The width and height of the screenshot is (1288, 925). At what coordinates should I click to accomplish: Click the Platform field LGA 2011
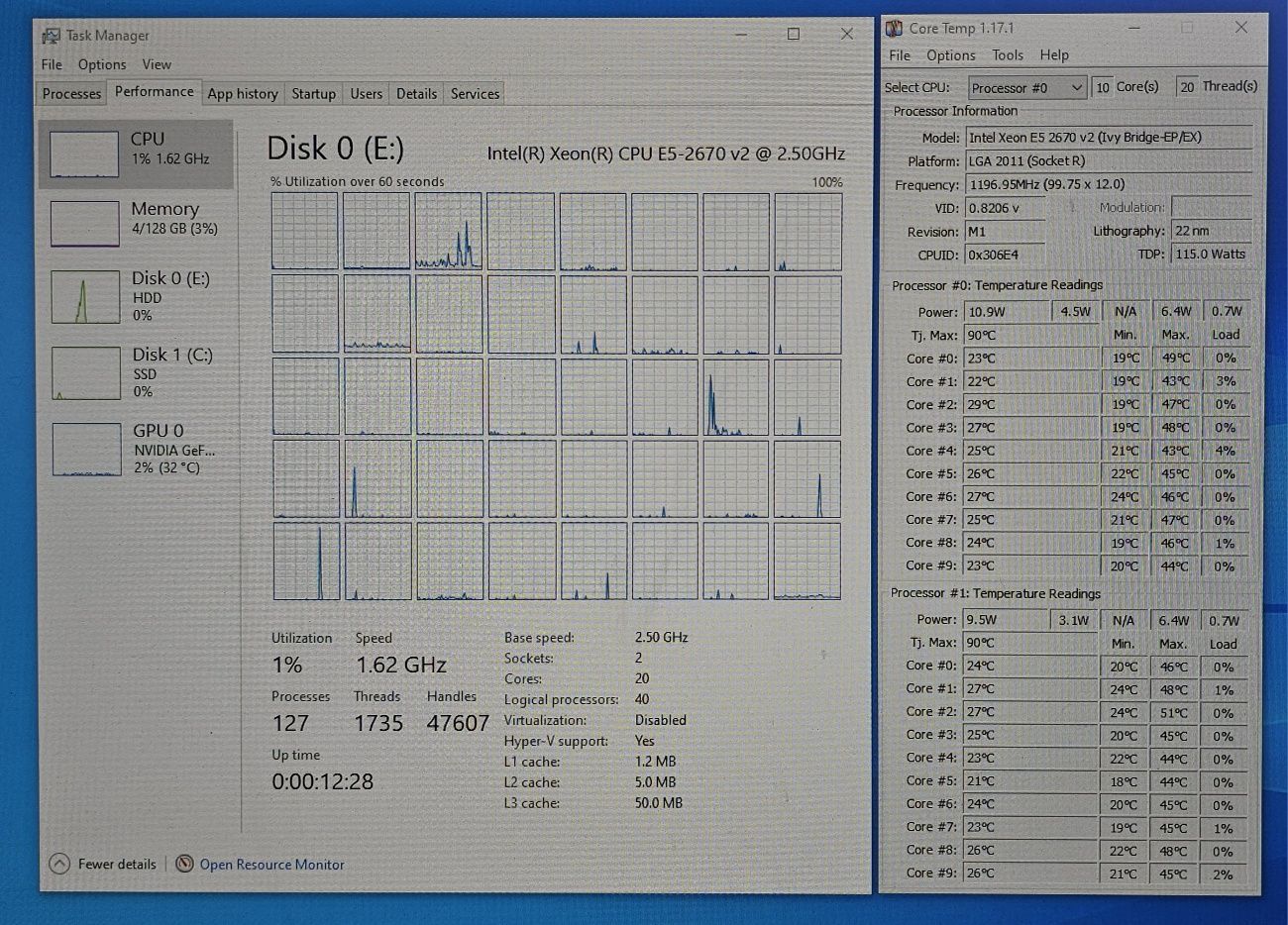(1109, 160)
